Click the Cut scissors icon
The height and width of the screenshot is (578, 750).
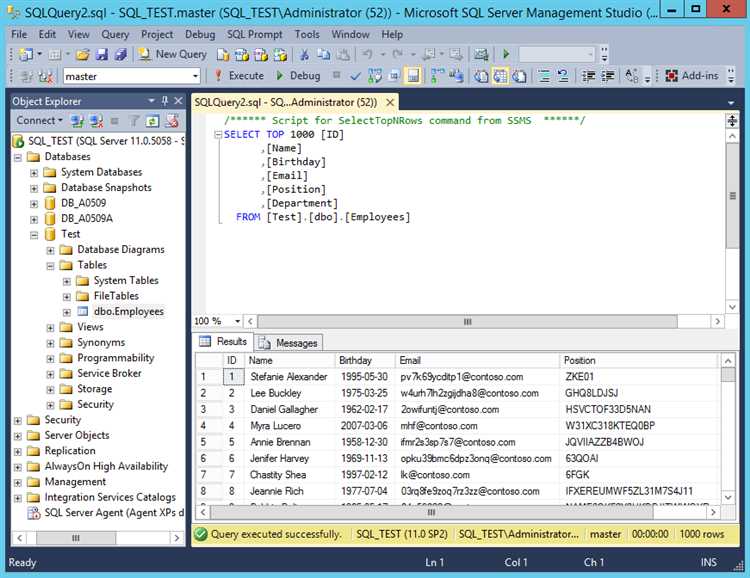305,54
